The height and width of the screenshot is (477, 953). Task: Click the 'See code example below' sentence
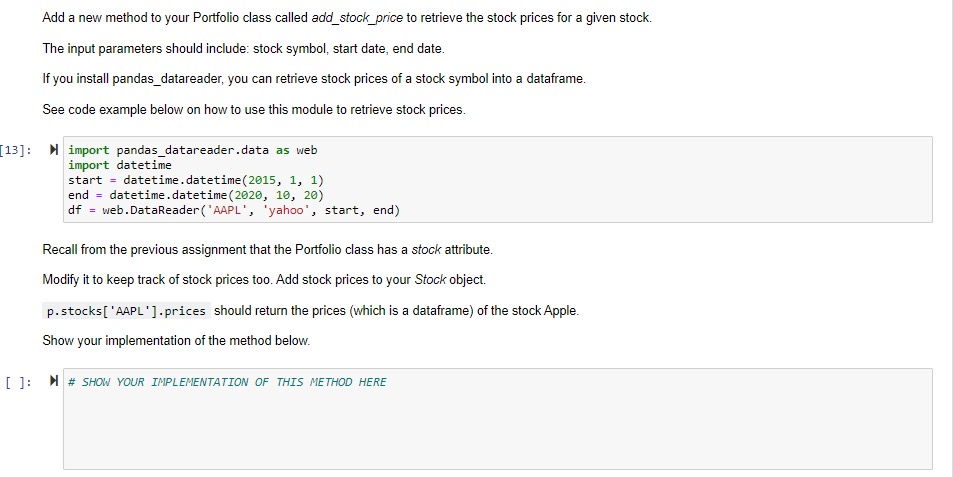(x=253, y=110)
